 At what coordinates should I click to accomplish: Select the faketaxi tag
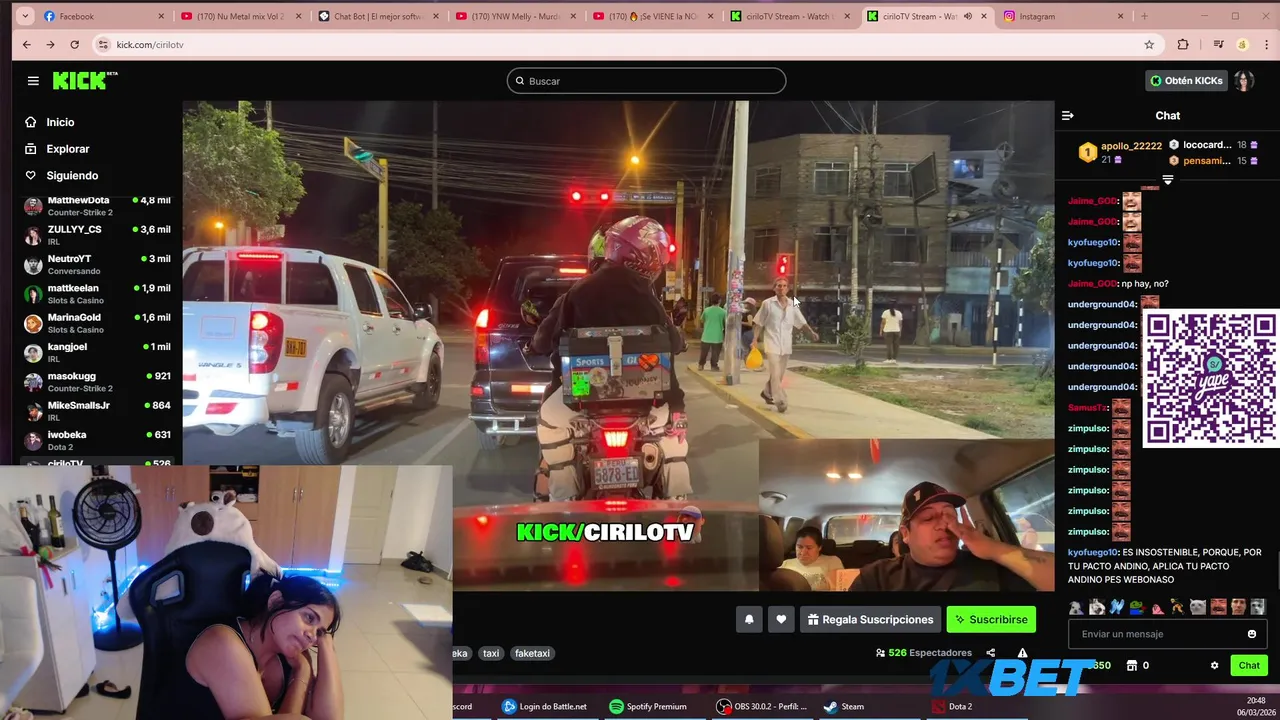click(x=533, y=653)
